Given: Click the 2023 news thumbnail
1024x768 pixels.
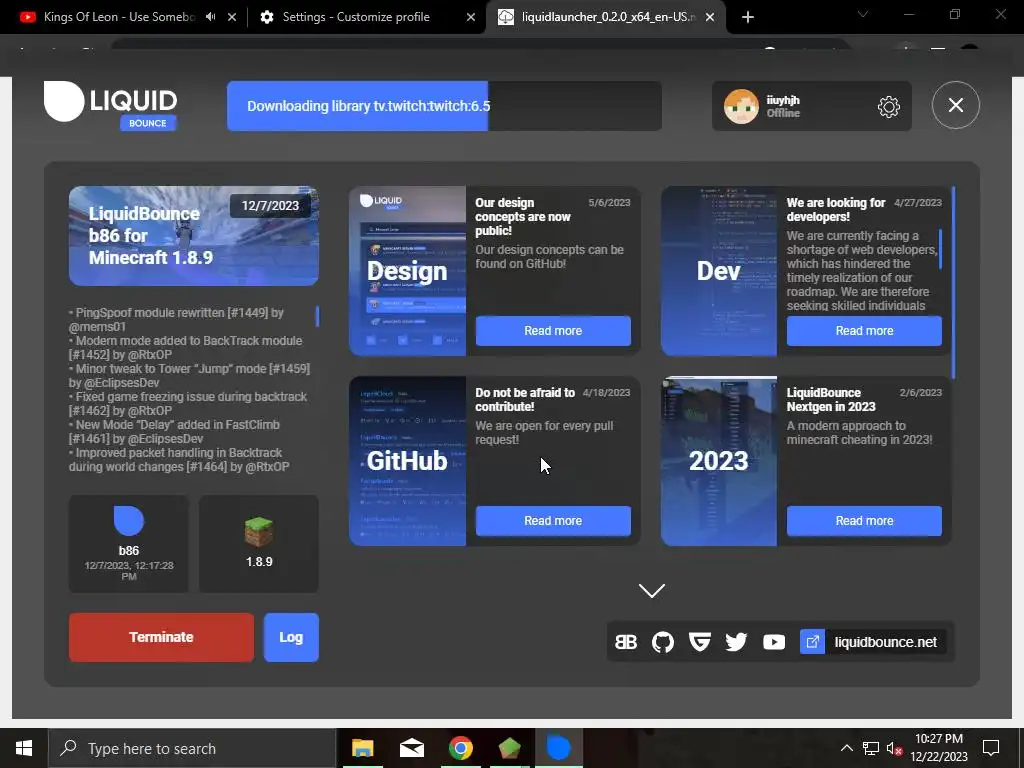Looking at the screenshot, I should pos(719,461).
